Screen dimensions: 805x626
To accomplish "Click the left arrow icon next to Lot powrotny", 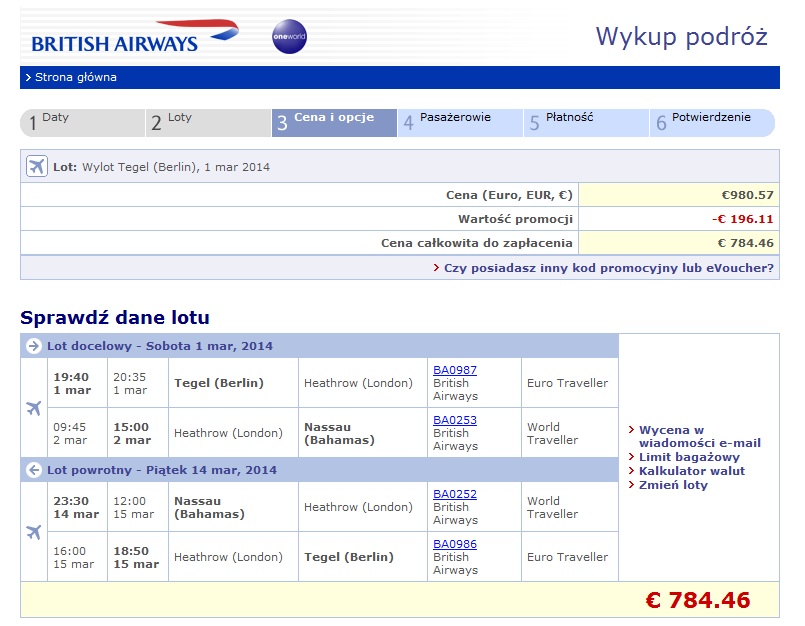I will click(x=34, y=470).
